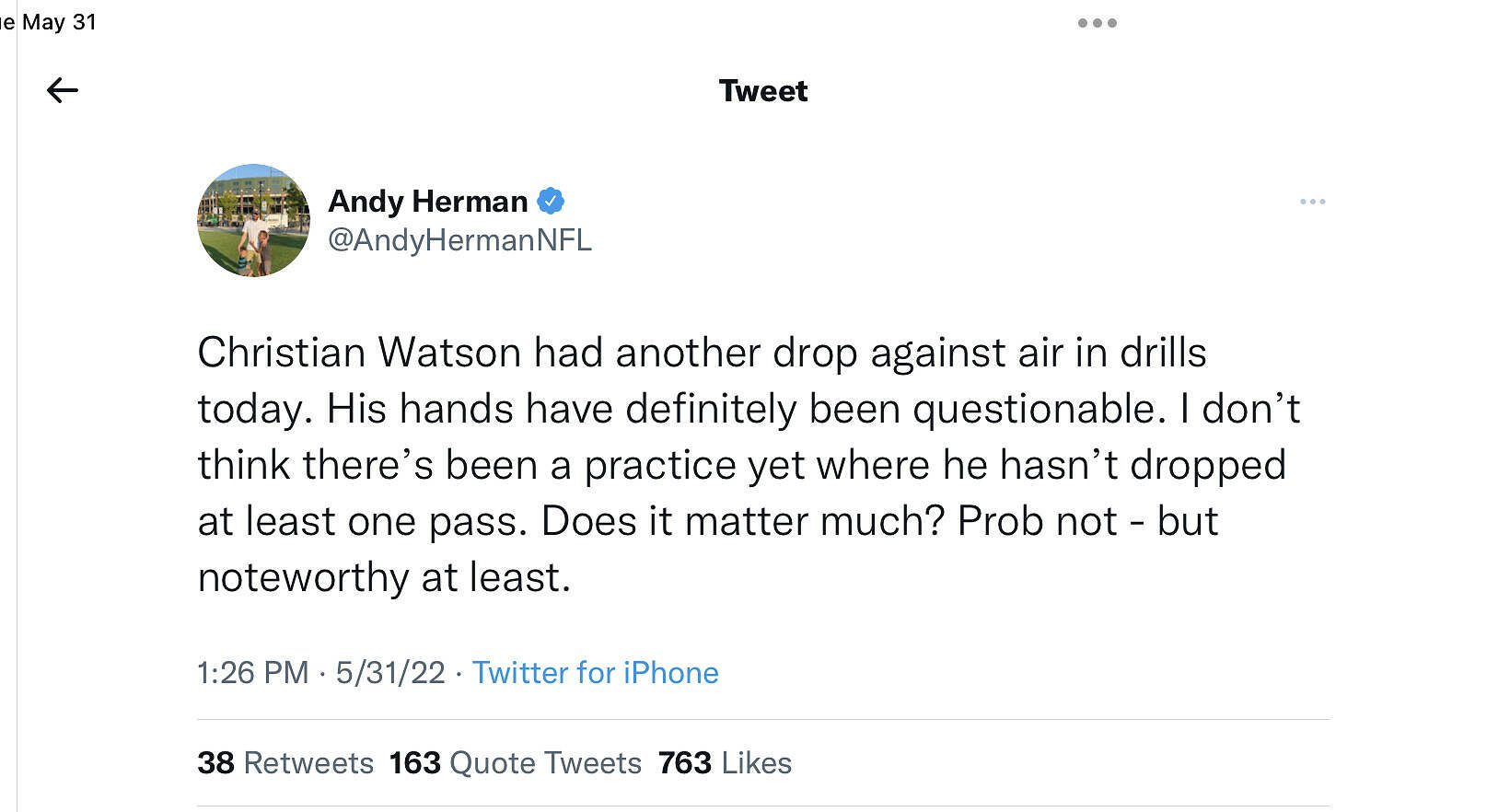This screenshot has width=1510, height=812.
Task: Tap the Tweet header title
Action: (x=762, y=91)
